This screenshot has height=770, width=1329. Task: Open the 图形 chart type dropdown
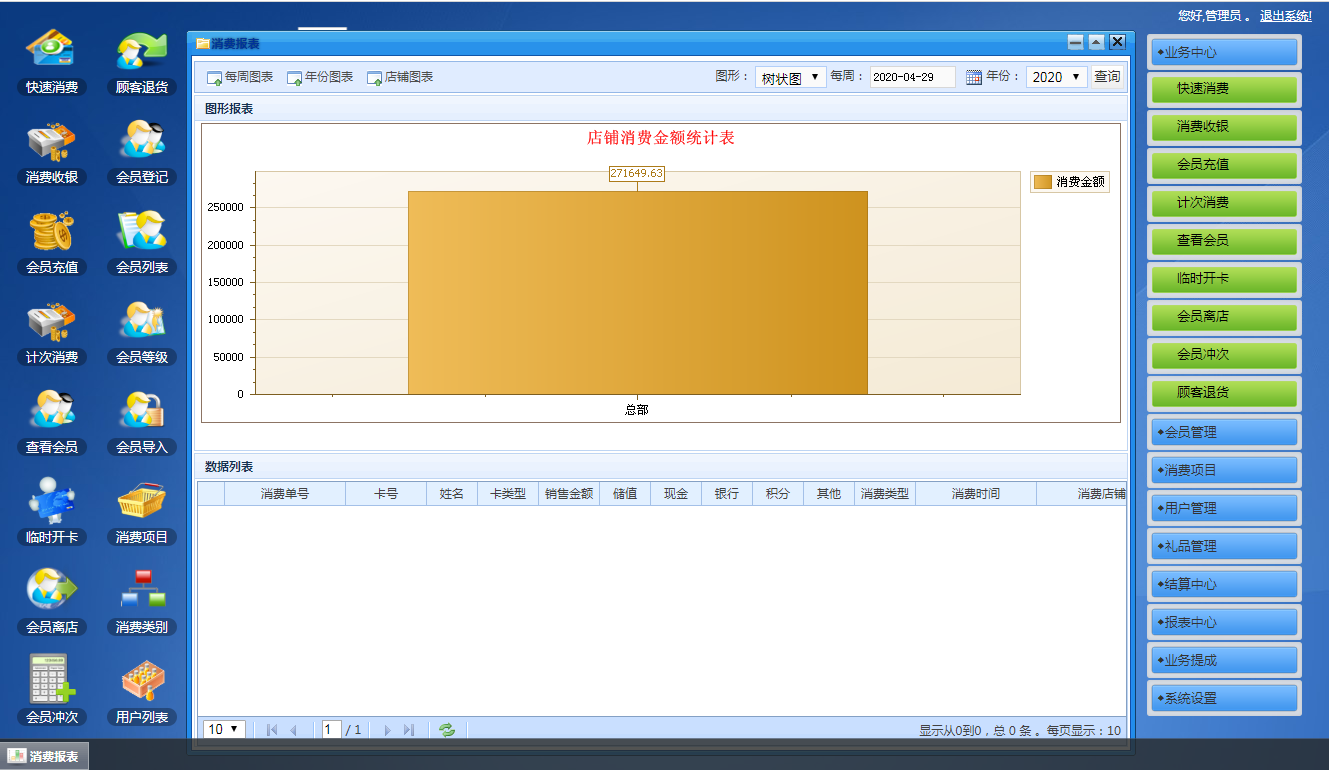coord(790,77)
